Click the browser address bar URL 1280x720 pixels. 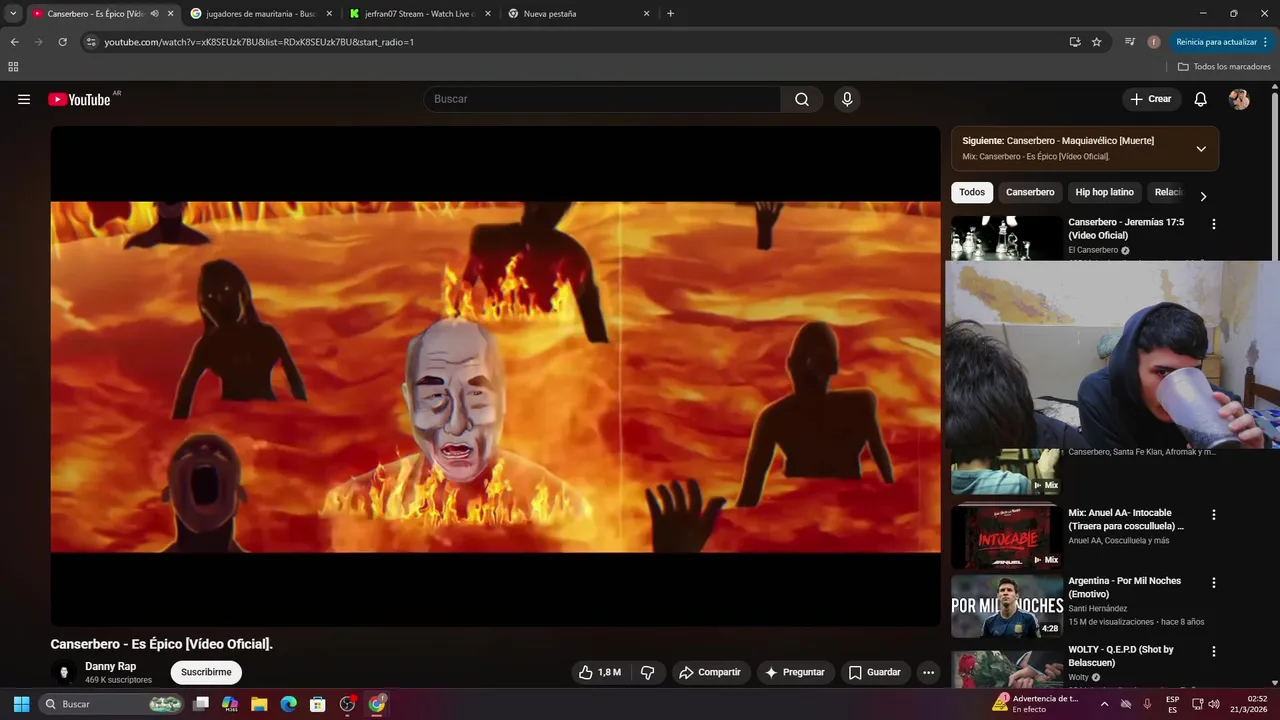pos(259,42)
